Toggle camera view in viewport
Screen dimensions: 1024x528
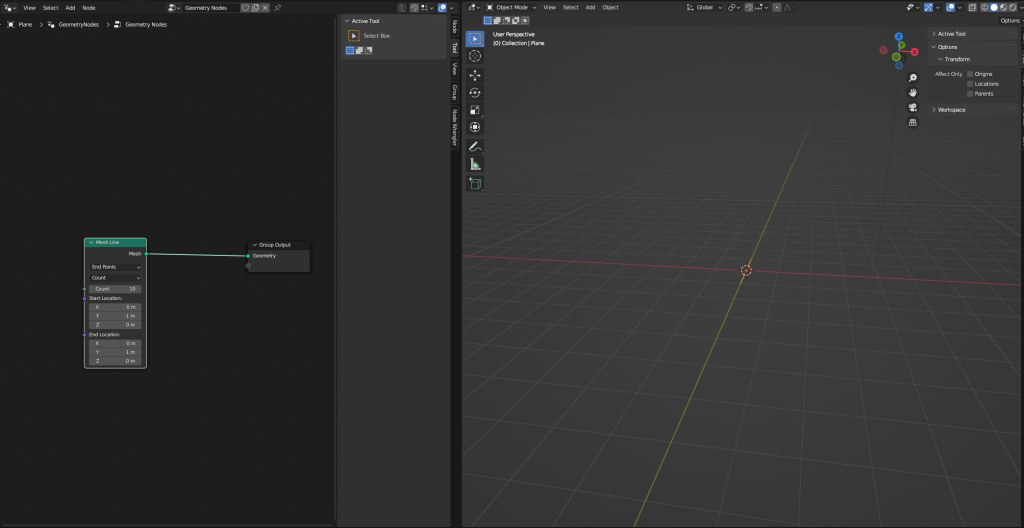coord(912,107)
